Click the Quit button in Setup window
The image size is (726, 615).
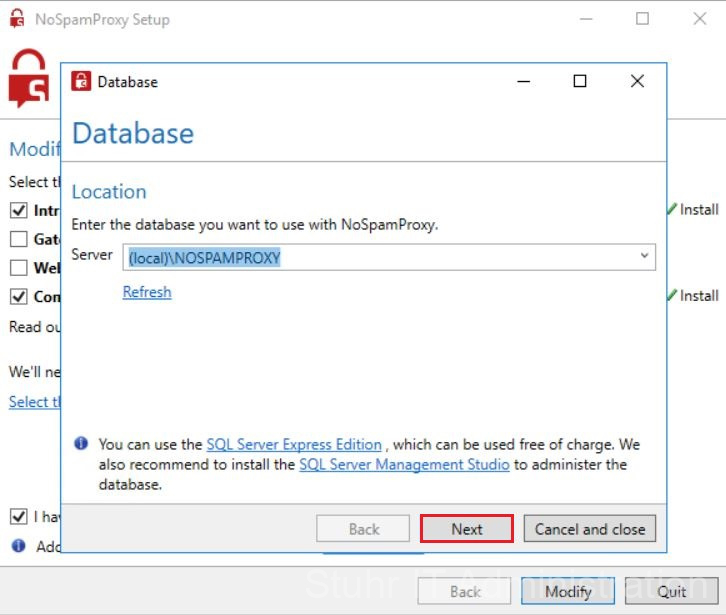point(672,591)
